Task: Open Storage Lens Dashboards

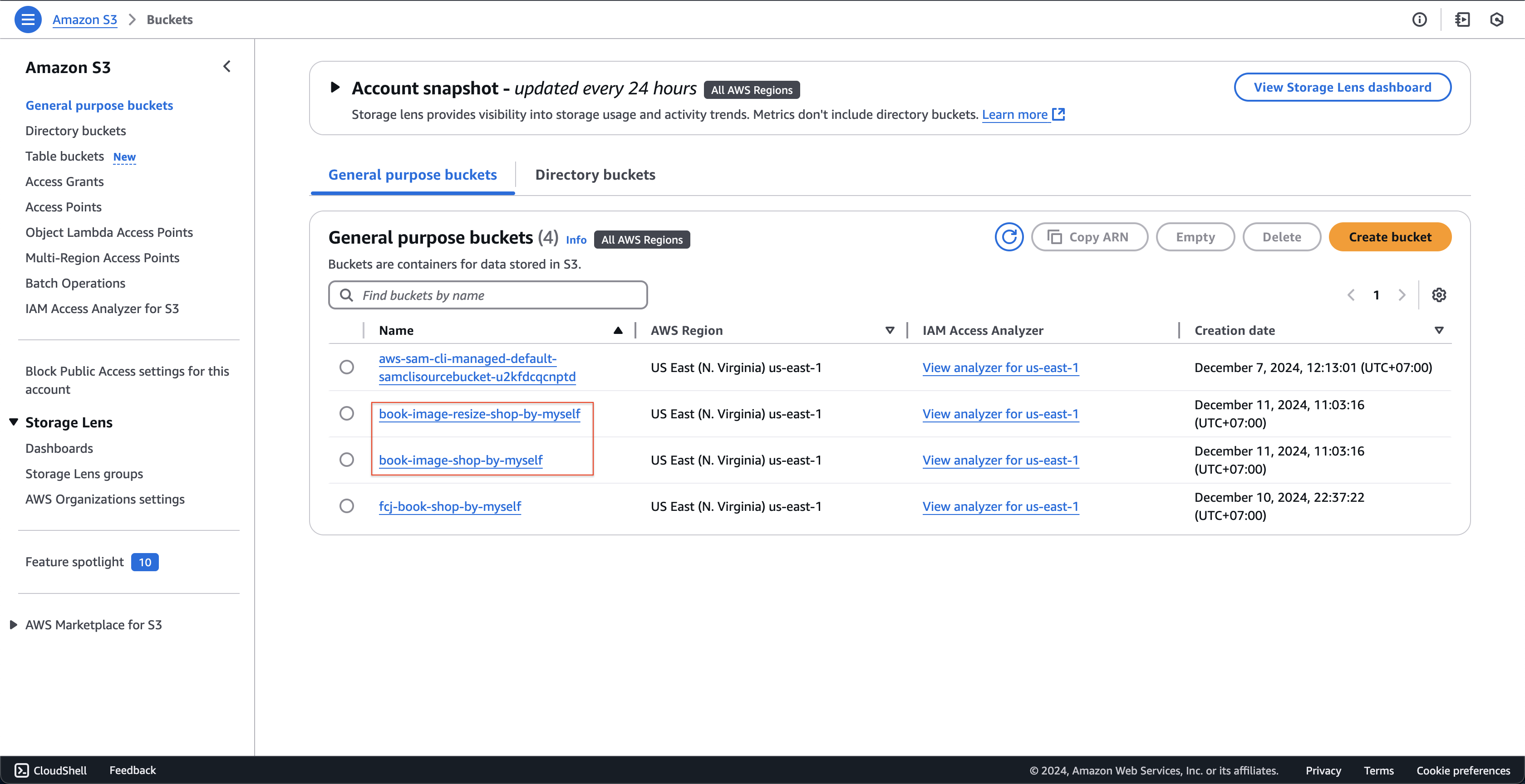Action: pos(59,449)
